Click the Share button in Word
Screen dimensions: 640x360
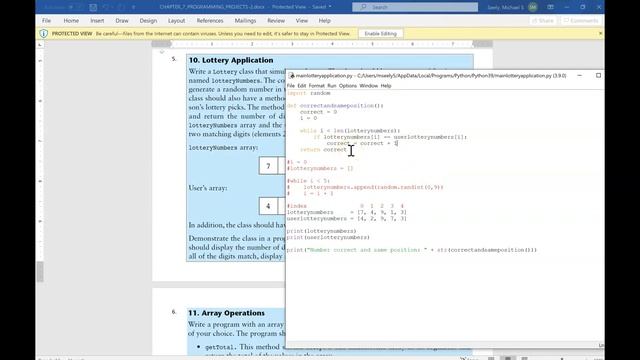click(543, 20)
